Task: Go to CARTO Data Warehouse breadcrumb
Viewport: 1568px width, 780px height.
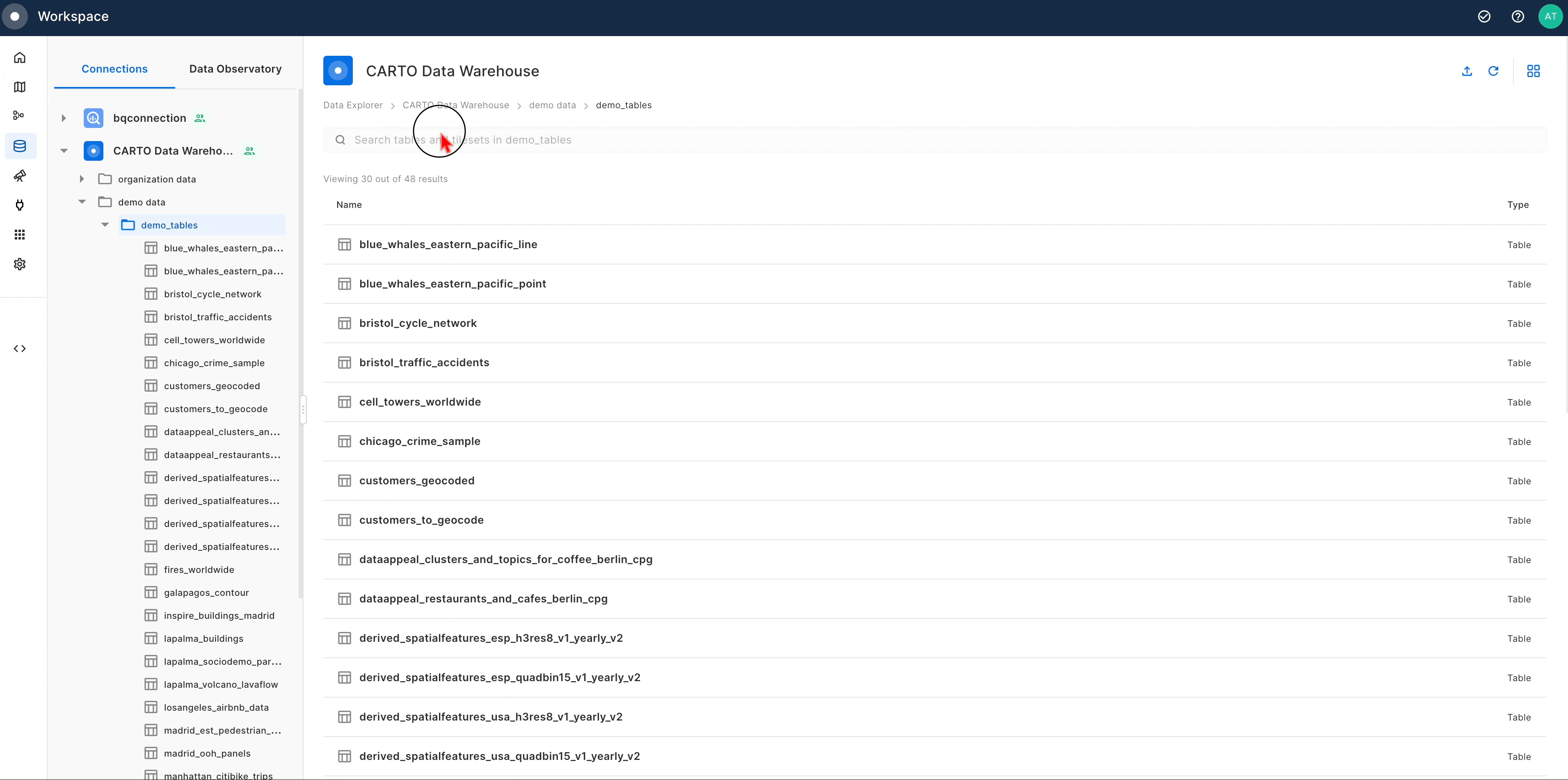Action: (456, 105)
